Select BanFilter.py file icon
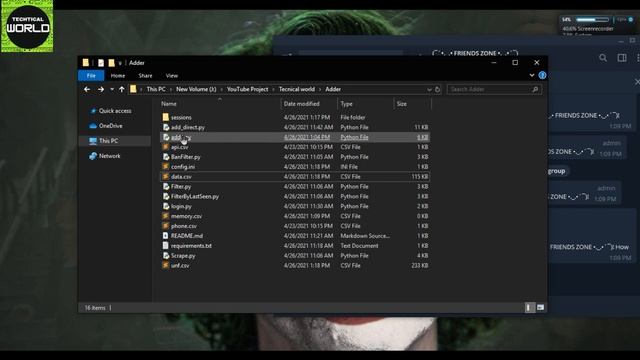 point(166,157)
